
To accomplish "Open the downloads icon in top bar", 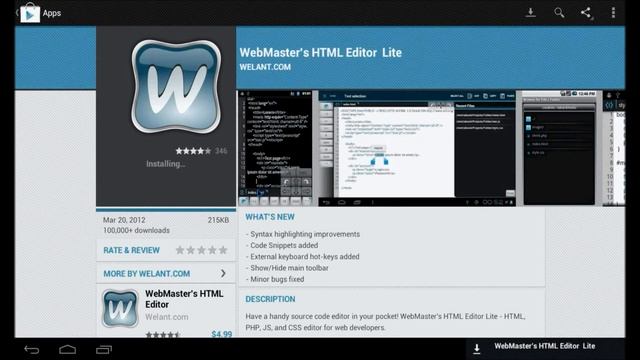I will tap(530, 13).
